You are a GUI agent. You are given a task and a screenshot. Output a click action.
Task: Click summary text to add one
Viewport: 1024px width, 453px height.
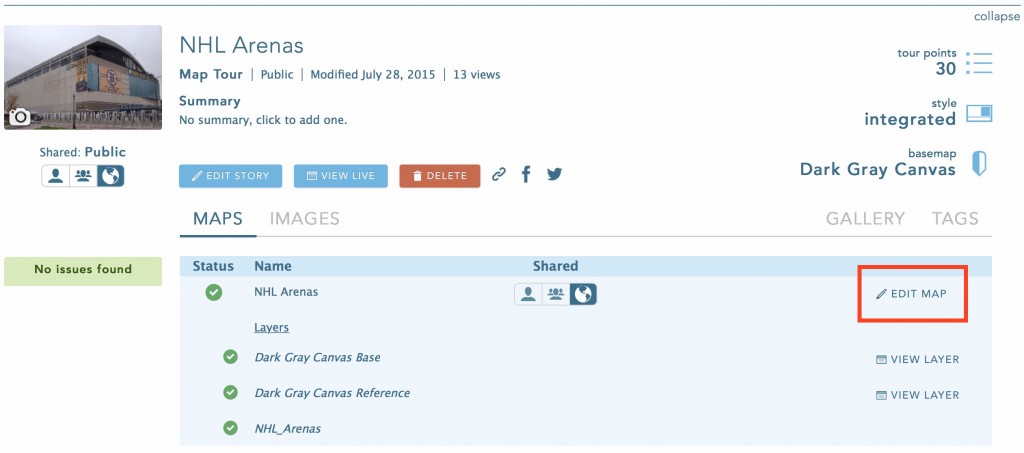(263, 120)
